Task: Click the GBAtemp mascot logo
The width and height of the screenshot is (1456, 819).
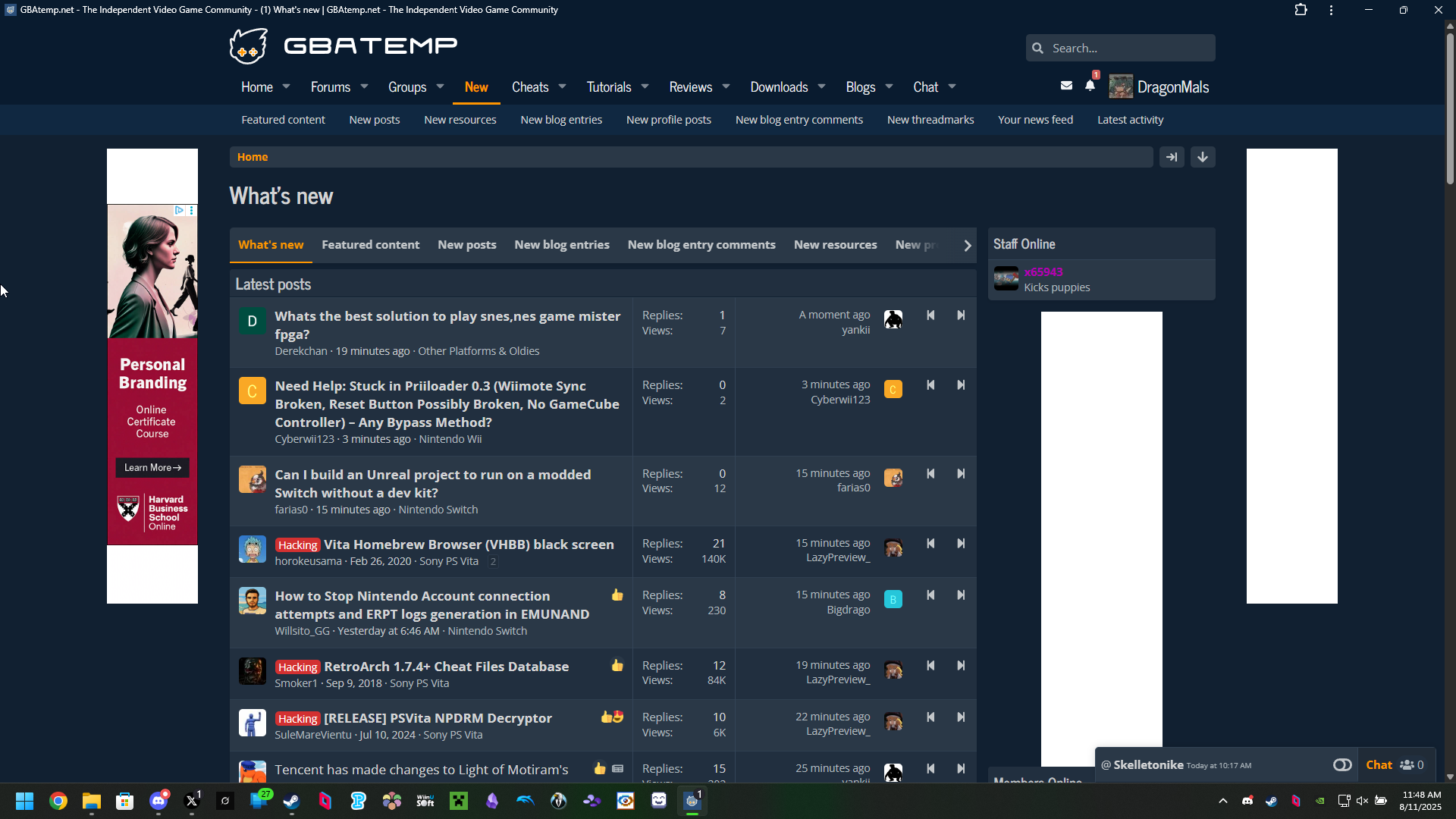Action: (x=249, y=46)
